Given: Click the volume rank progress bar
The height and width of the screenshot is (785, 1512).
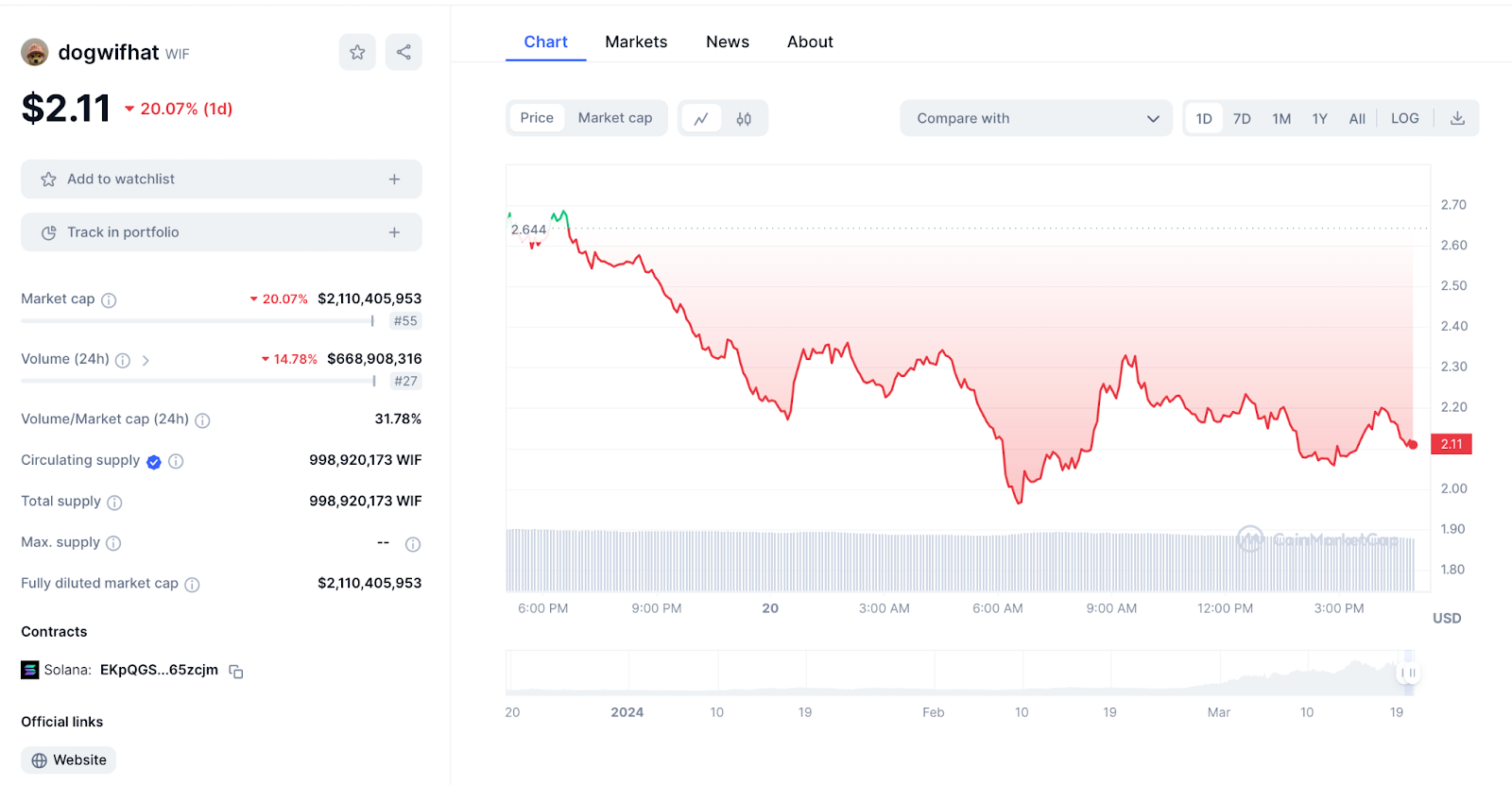Looking at the screenshot, I should point(198,382).
